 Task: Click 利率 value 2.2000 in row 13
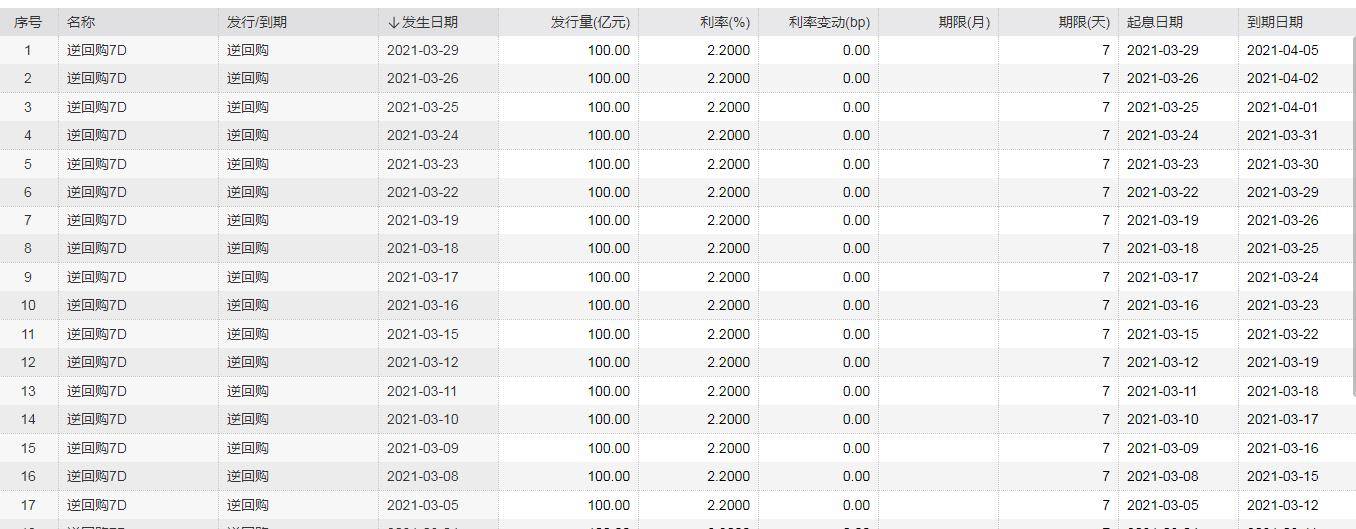[728, 391]
